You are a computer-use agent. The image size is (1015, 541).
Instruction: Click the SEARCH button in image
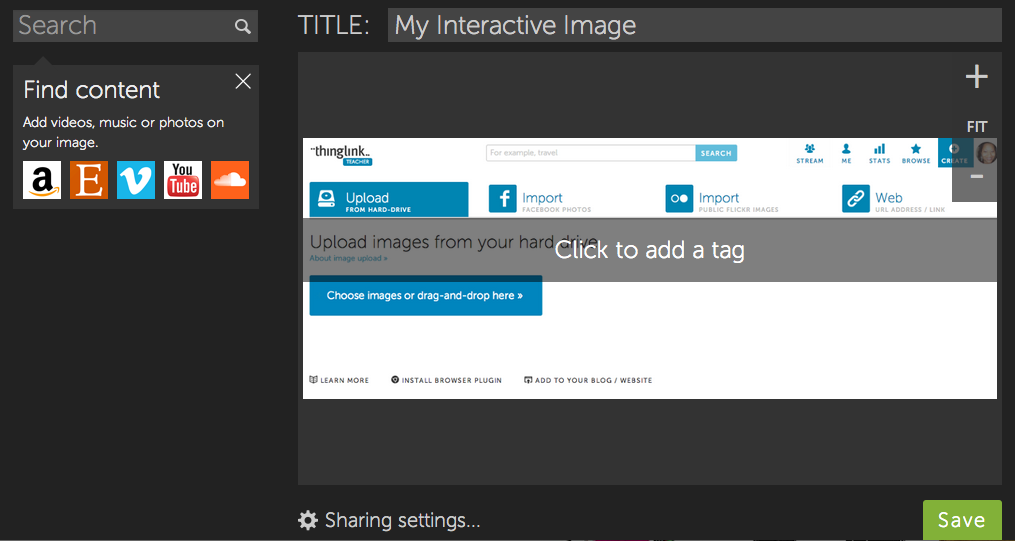click(716, 153)
